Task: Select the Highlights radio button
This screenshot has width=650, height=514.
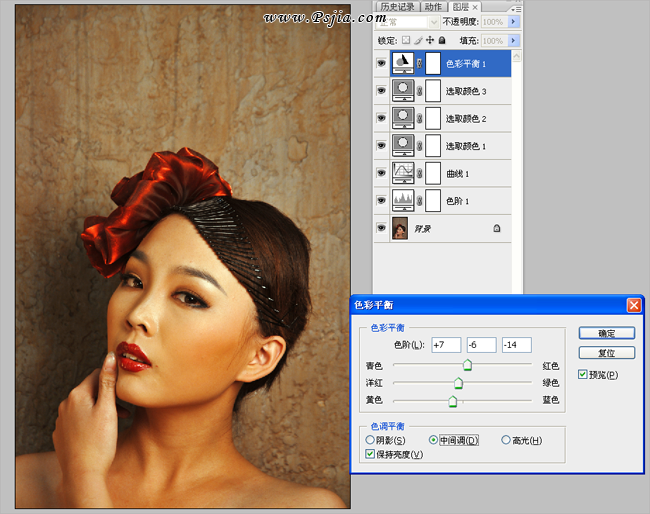Action: tap(504, 440)
